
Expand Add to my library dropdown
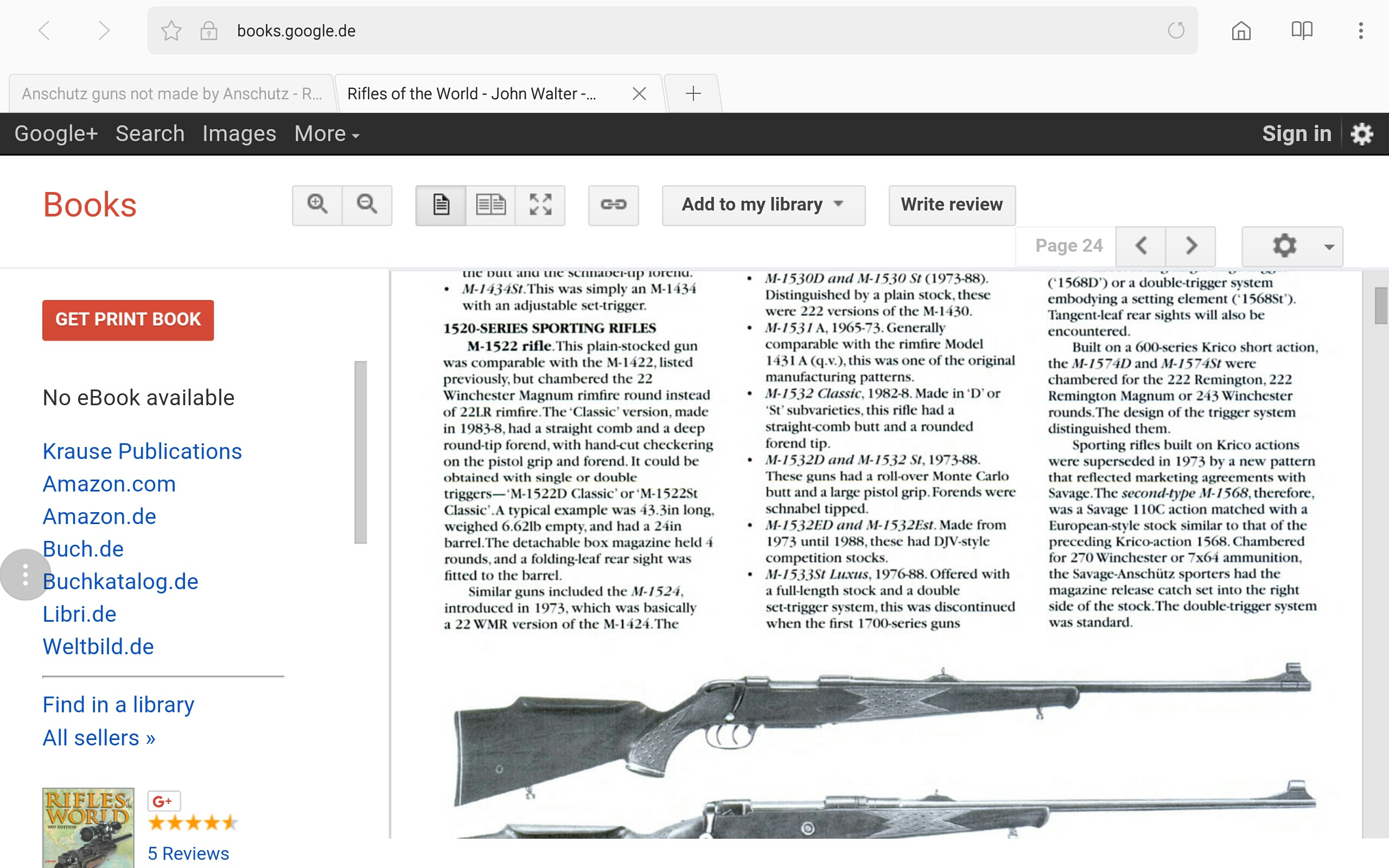point(763,205)
